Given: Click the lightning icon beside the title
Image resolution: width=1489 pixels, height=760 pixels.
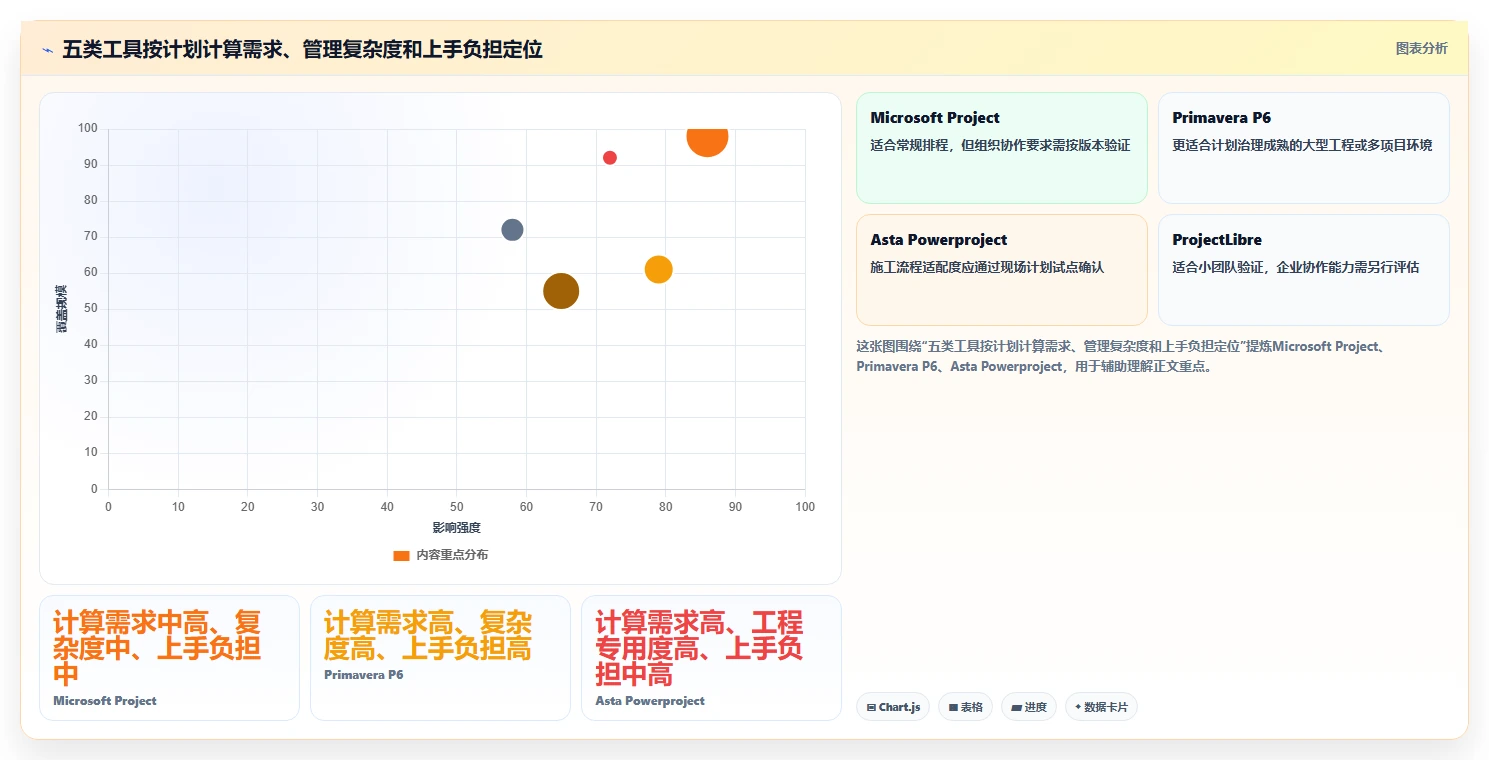Looking at the screenshot, I should click(47, 49).
